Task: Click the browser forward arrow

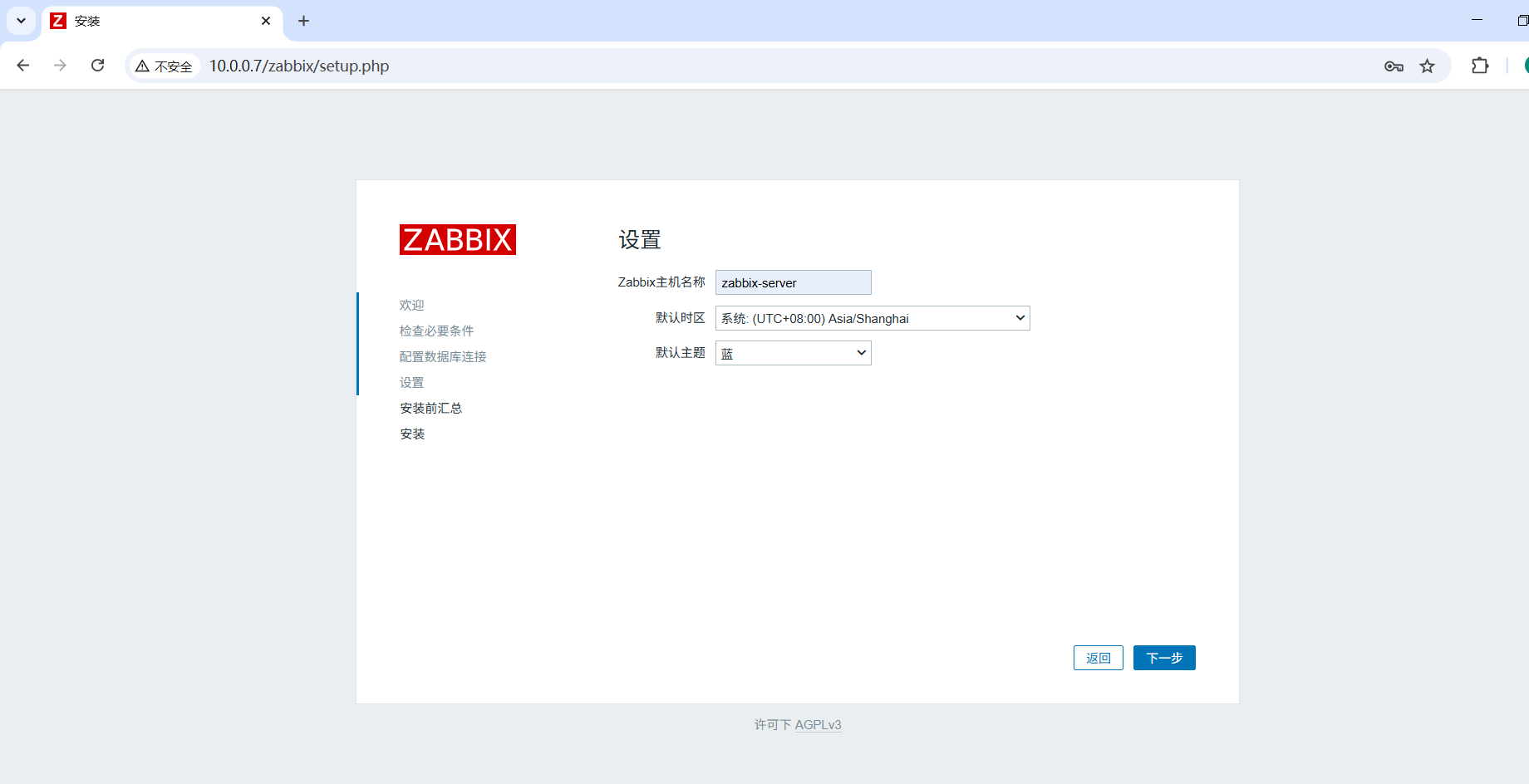Action: tap(60, 66)
